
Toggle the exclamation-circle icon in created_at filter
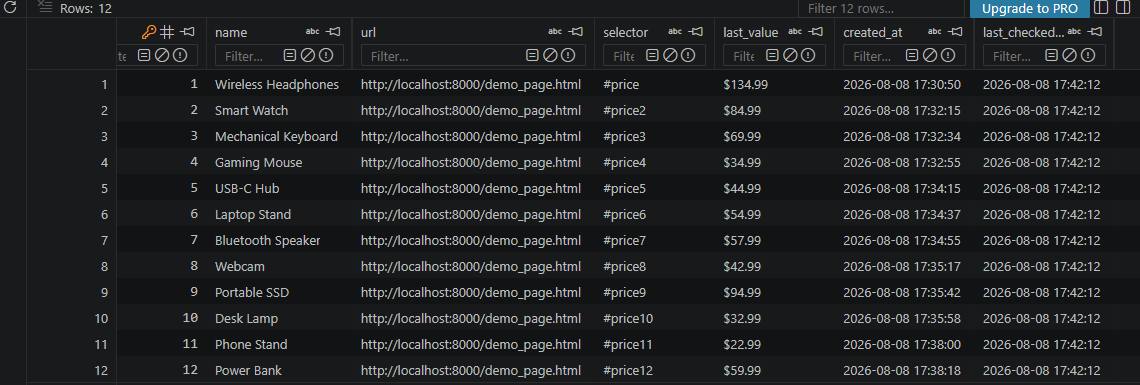[x=947, y=55]
